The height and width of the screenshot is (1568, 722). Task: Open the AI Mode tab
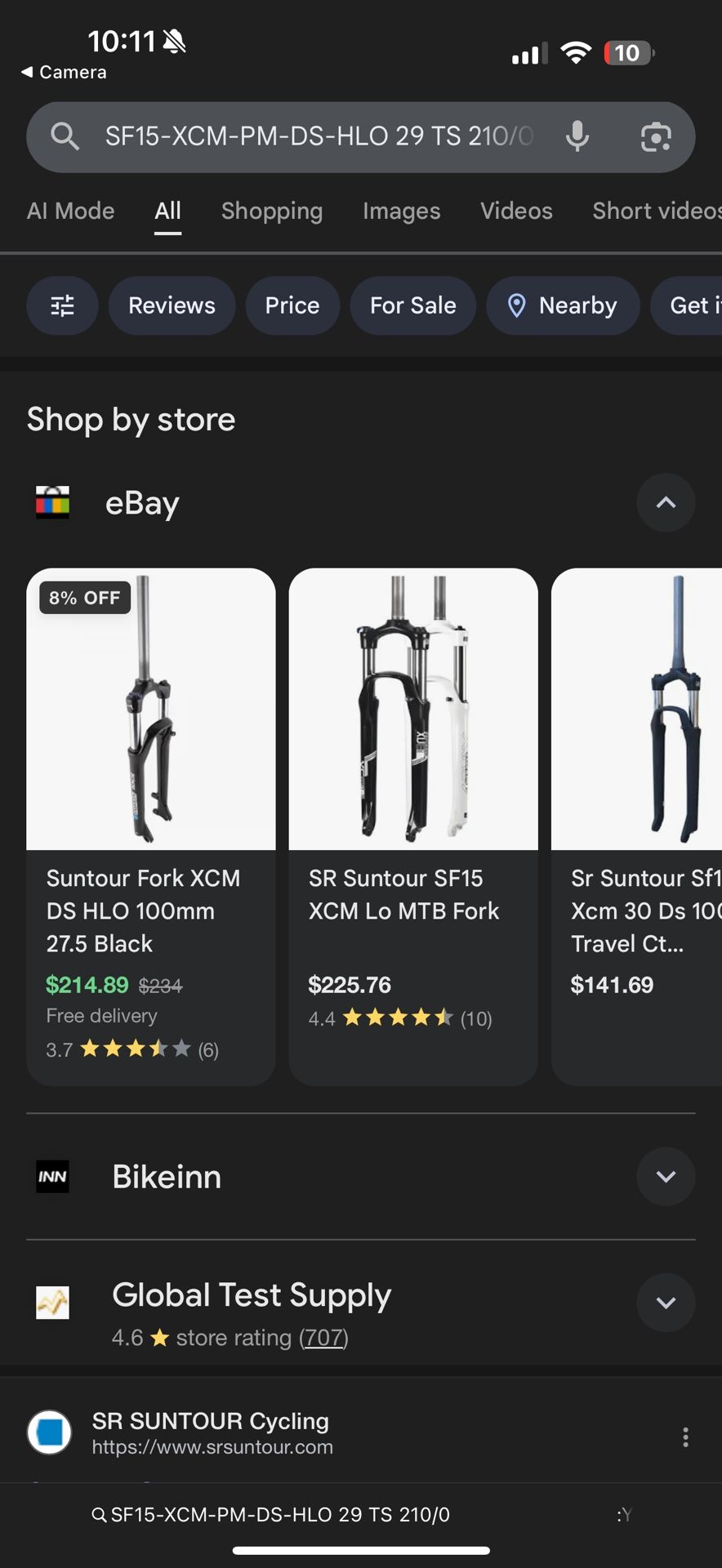70,211
